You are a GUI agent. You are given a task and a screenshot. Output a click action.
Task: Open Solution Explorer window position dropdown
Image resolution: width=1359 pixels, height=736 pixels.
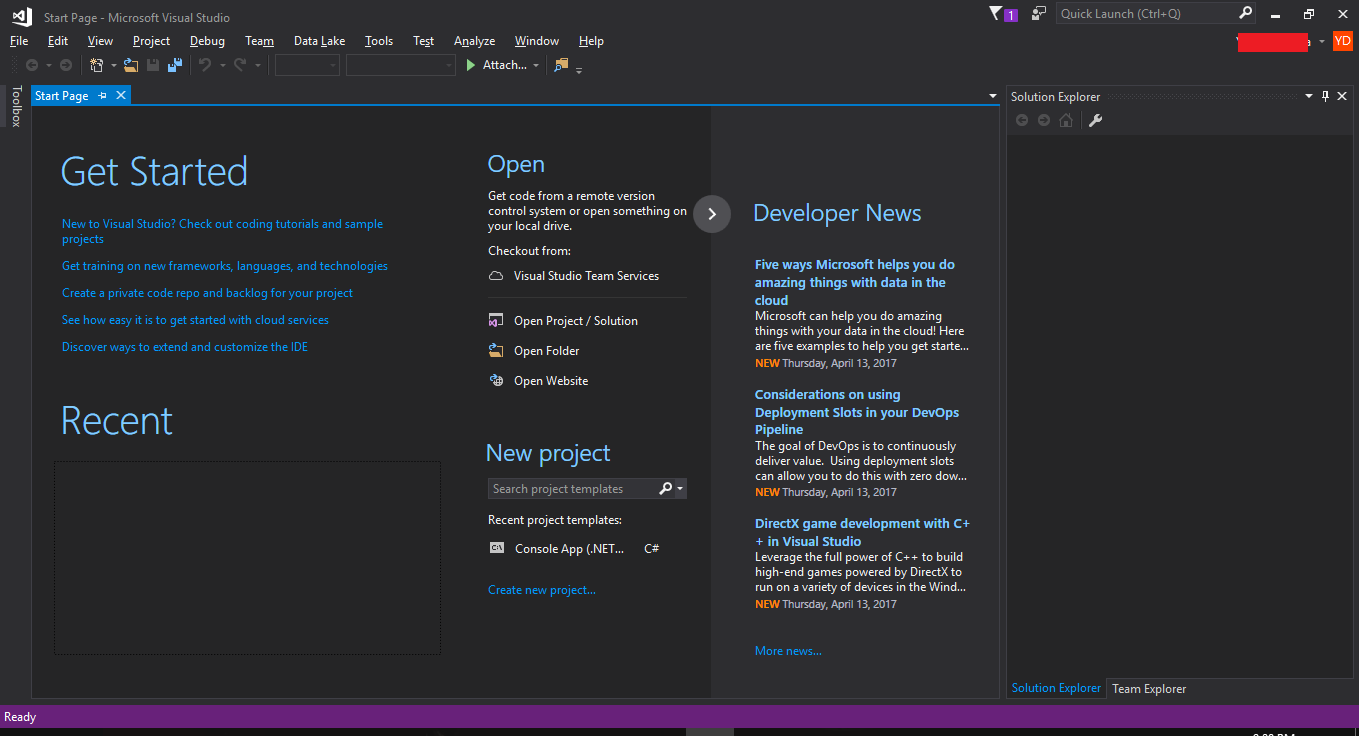1308,96
